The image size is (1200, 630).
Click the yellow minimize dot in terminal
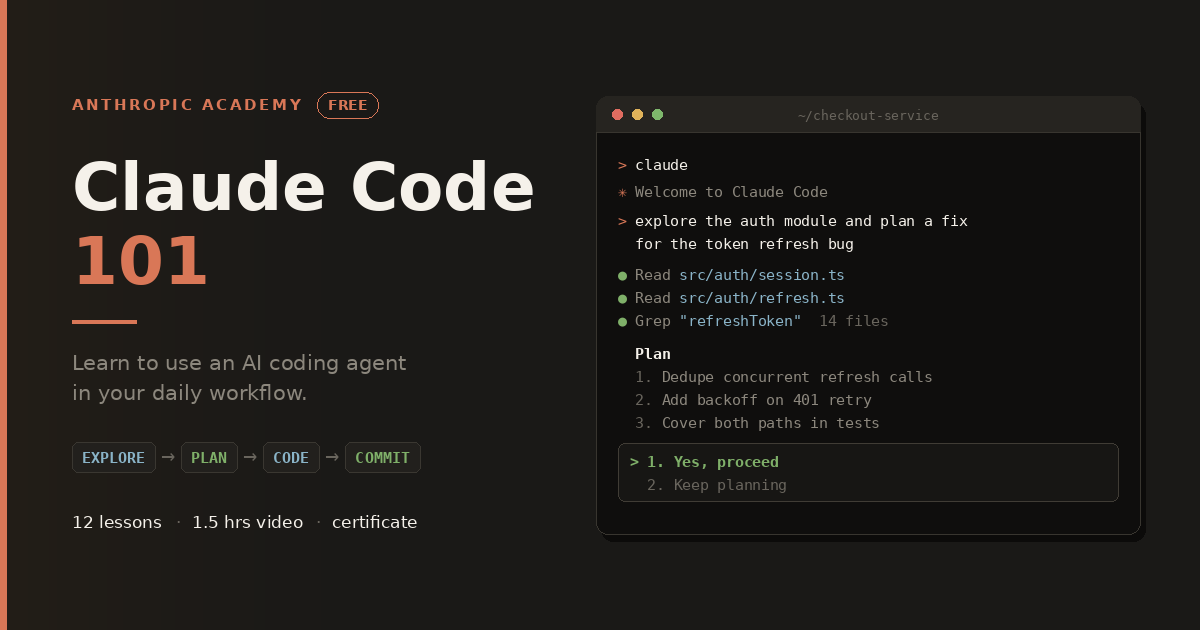[x=638, y=115]
